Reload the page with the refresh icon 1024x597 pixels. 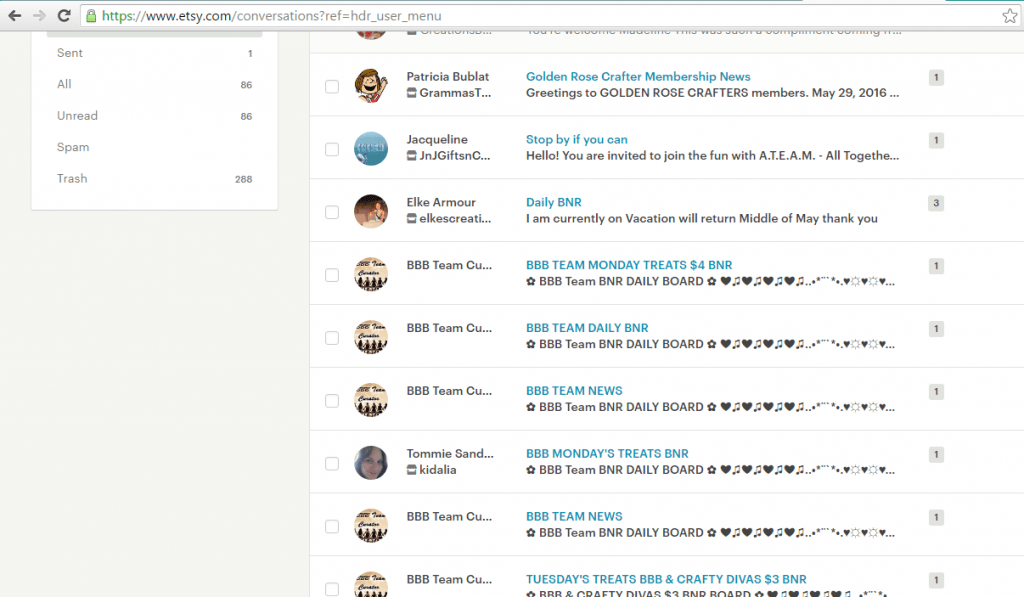click(x=63, y=15)
